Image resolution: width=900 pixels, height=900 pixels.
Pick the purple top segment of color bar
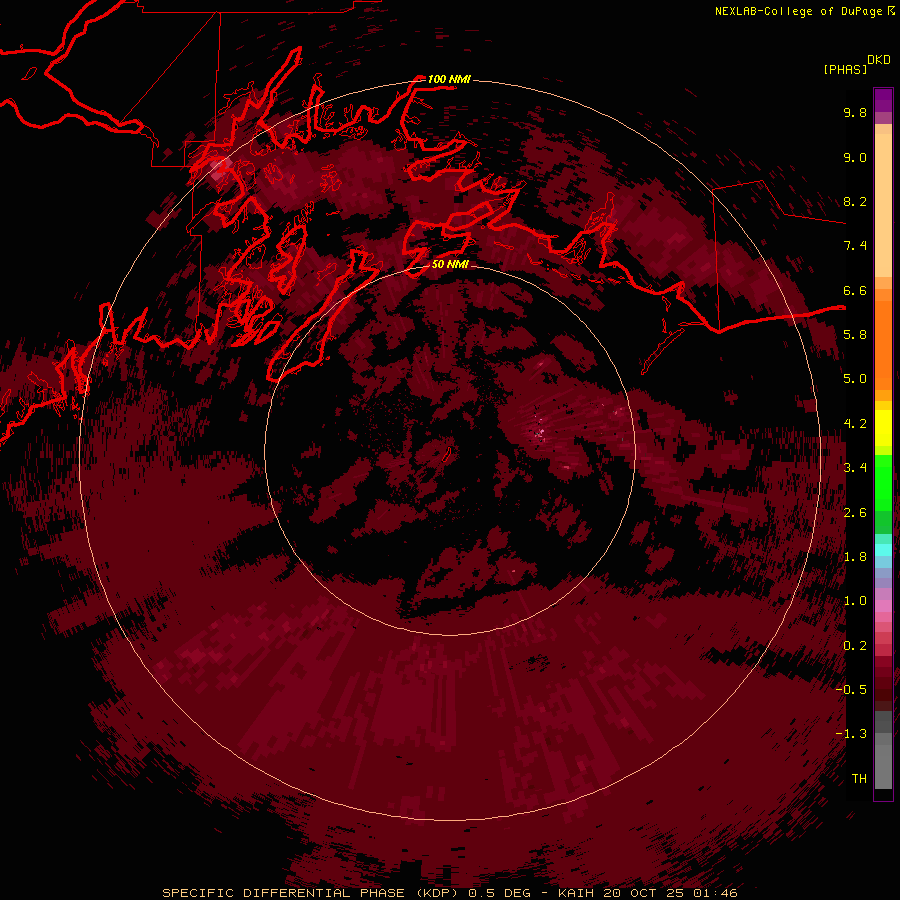tap(883, 100)
